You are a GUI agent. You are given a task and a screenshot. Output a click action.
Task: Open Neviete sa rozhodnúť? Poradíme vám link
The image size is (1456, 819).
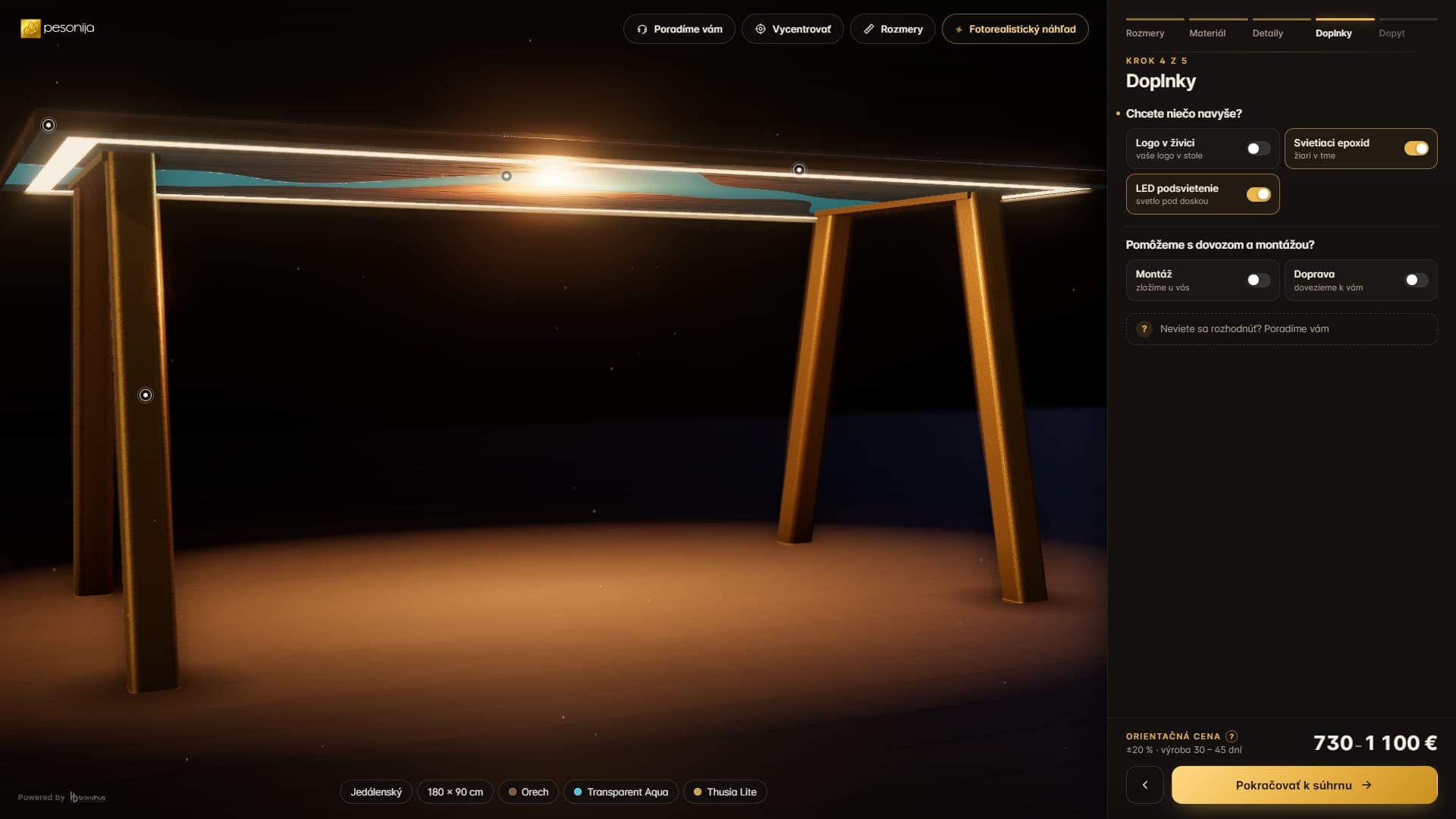coord(1282,329)
